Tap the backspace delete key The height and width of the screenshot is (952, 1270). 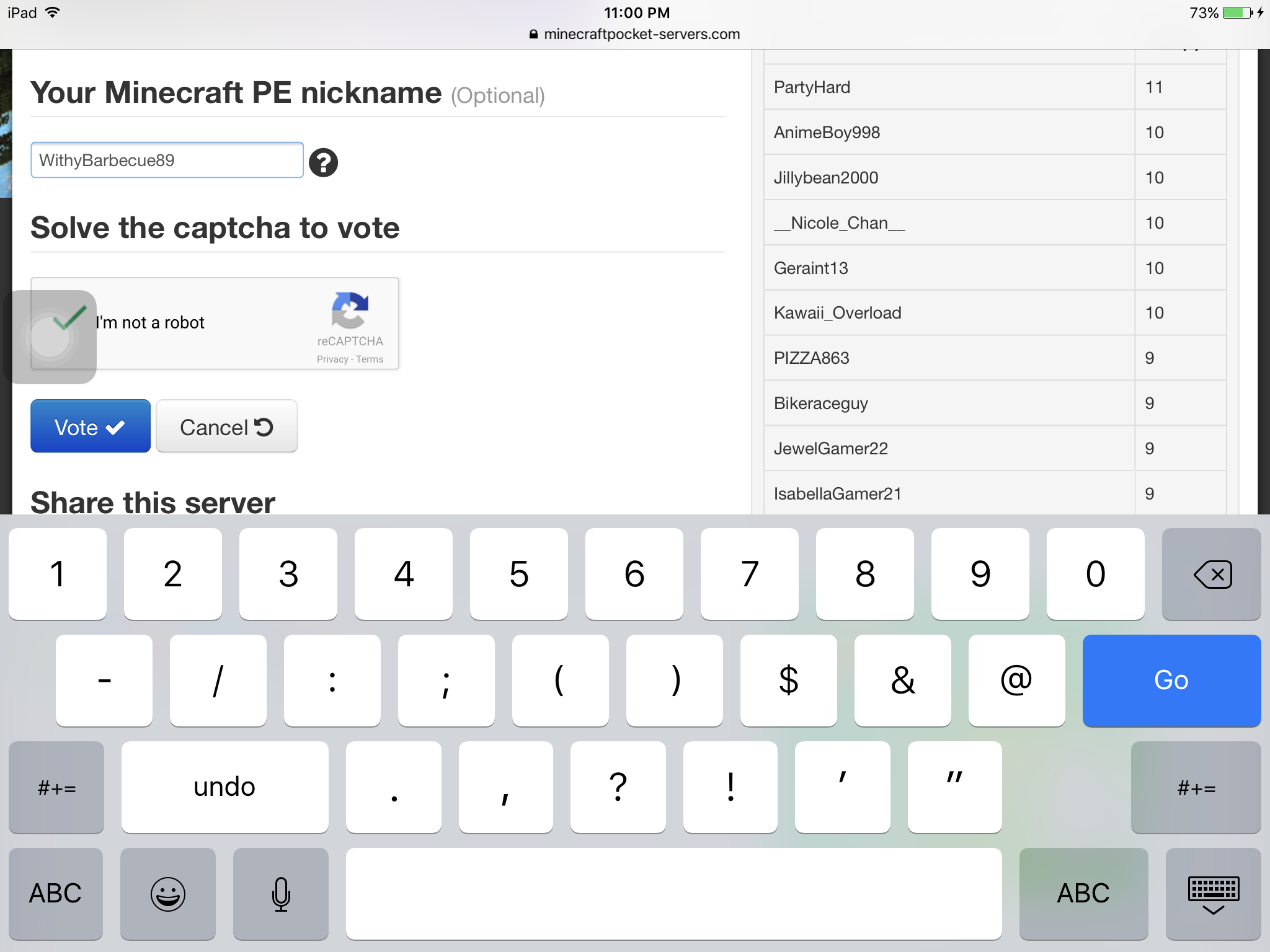1211,574
